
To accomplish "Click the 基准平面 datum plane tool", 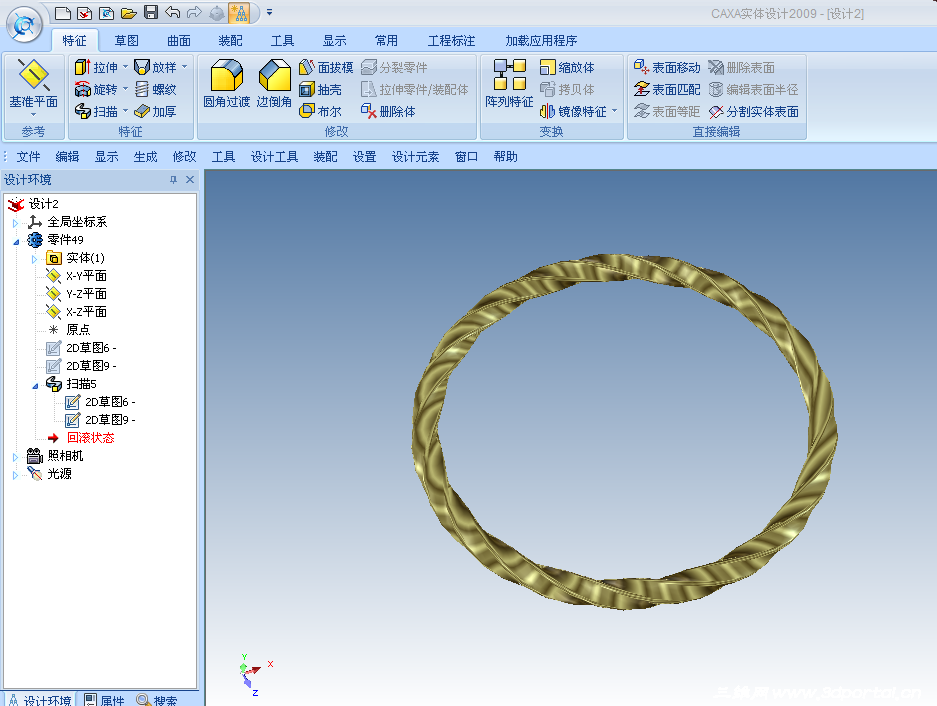I will (33, 84).
